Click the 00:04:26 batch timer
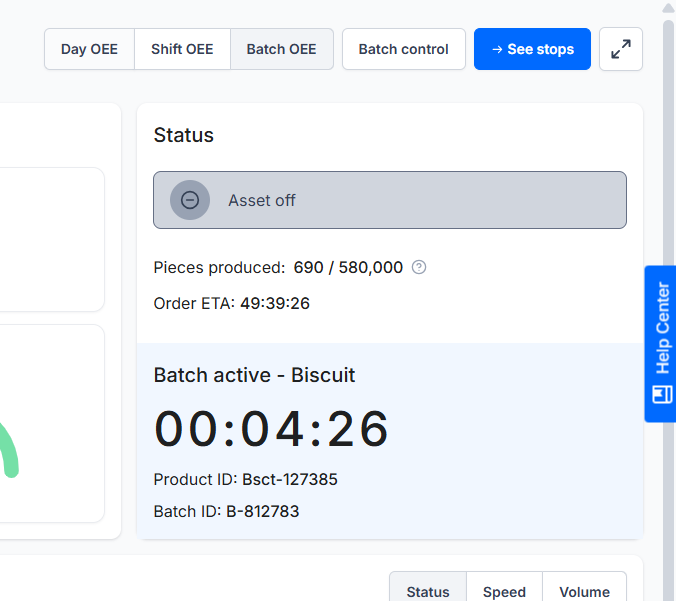Viewport: 676px width, 601px height. pos(271,429)
